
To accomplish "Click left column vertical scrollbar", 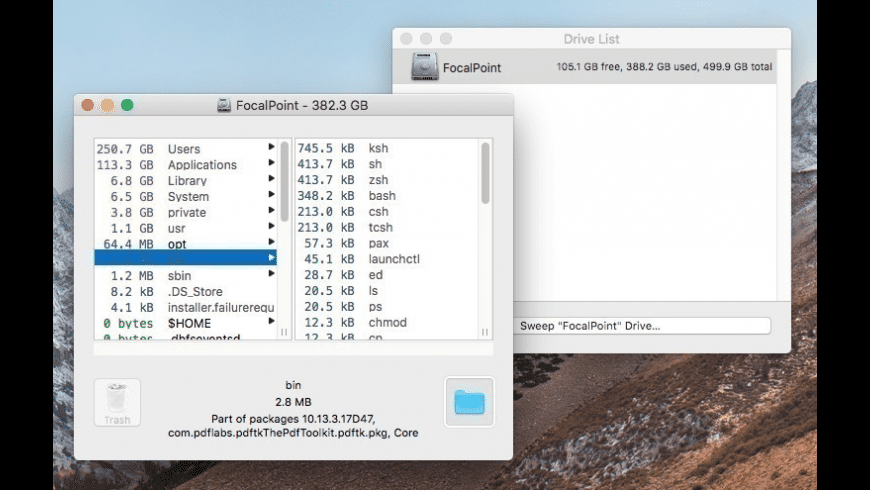I will (285, 181).
